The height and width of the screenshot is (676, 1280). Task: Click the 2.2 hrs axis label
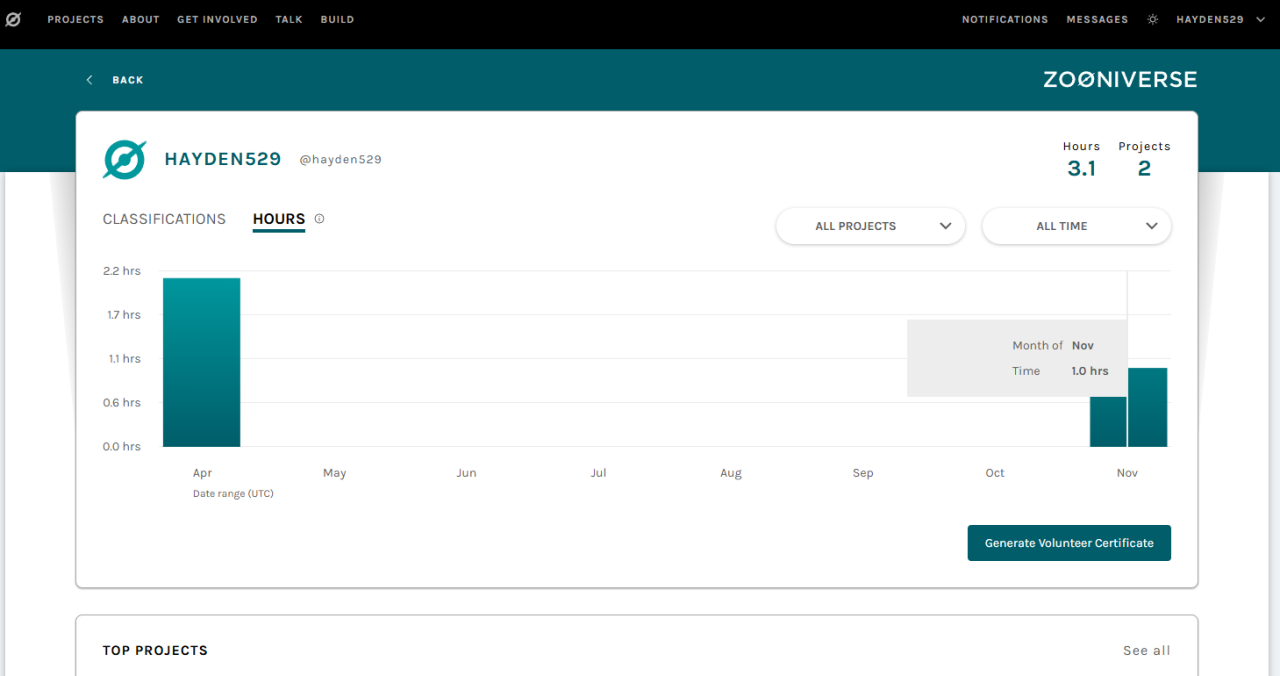[122, 271]
